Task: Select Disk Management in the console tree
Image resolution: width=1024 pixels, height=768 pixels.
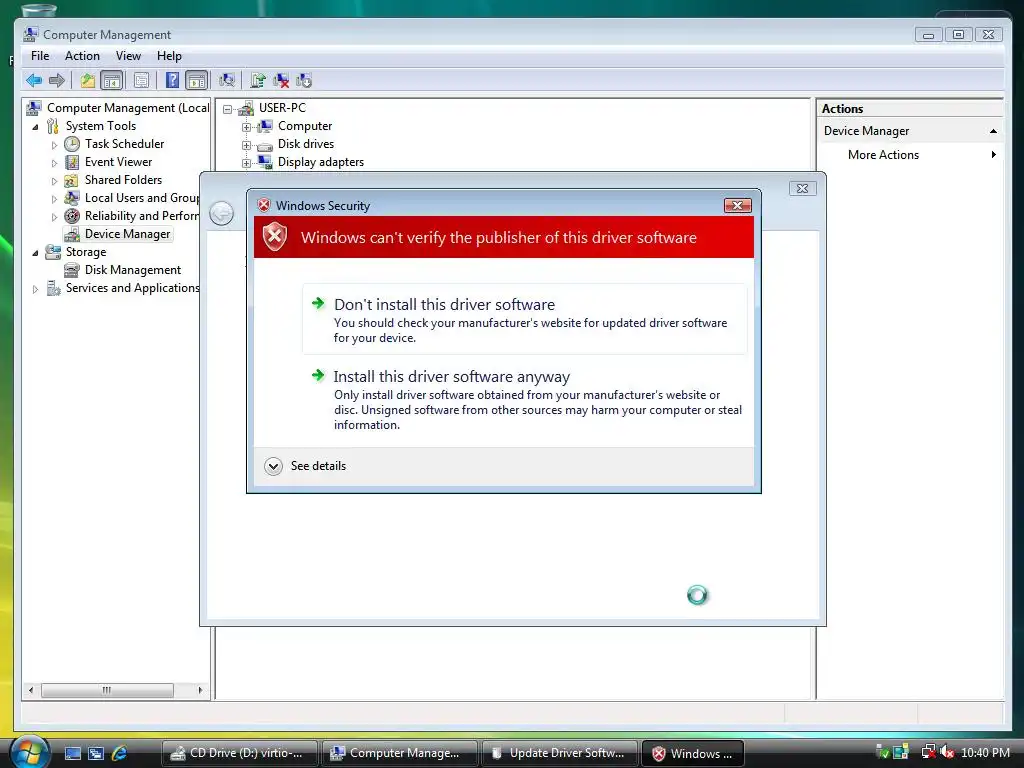Action: (133, 270)
